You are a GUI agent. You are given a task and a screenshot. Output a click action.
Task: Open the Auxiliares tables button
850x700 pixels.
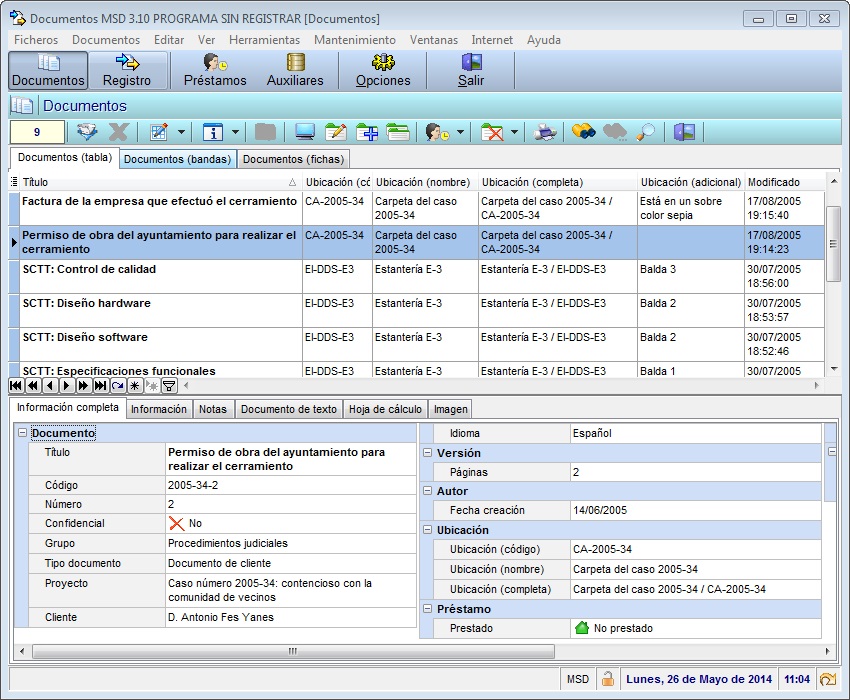click(295, 70)
